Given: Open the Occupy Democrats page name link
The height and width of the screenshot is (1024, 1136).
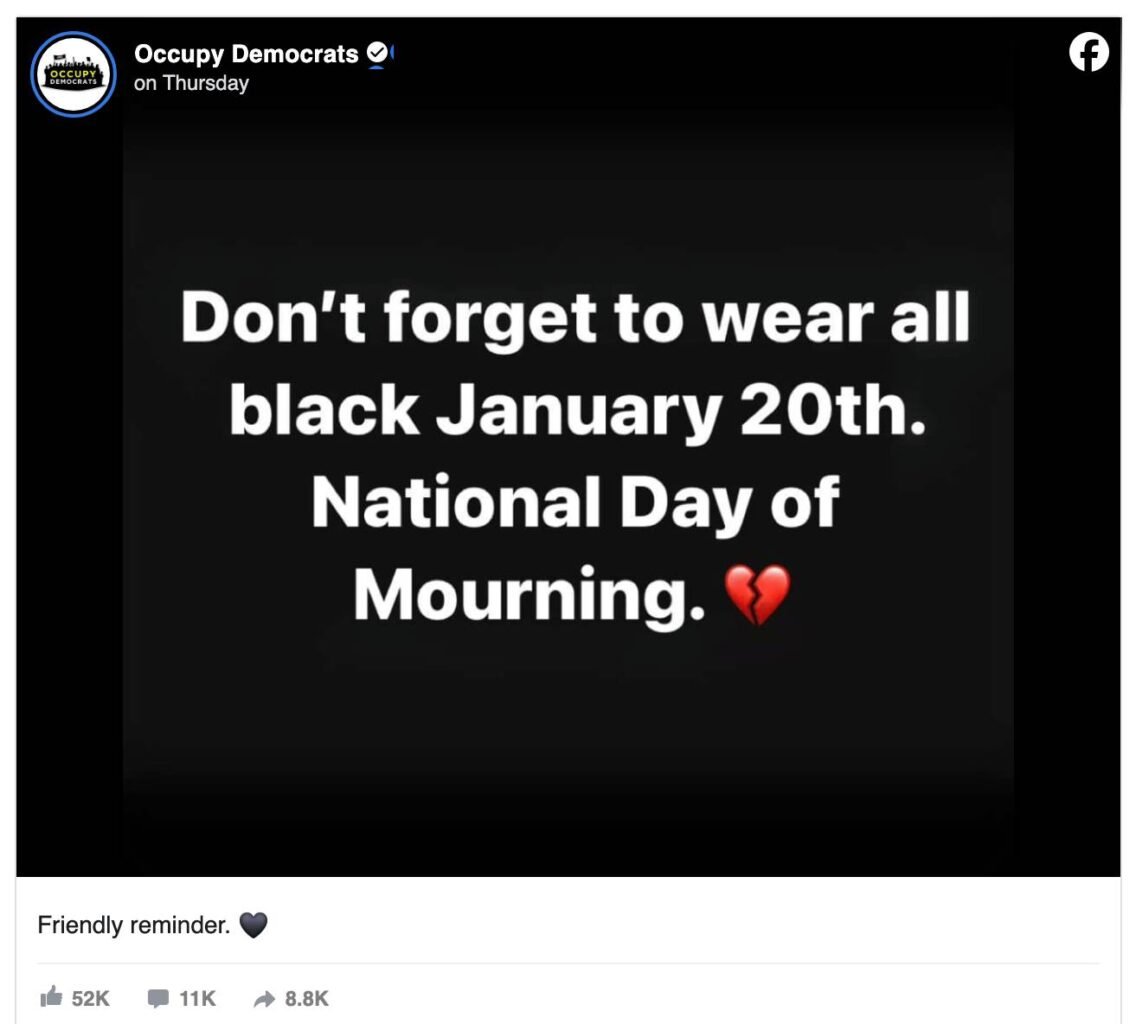Looking at the screenshot, I should [x=246, y=54].
